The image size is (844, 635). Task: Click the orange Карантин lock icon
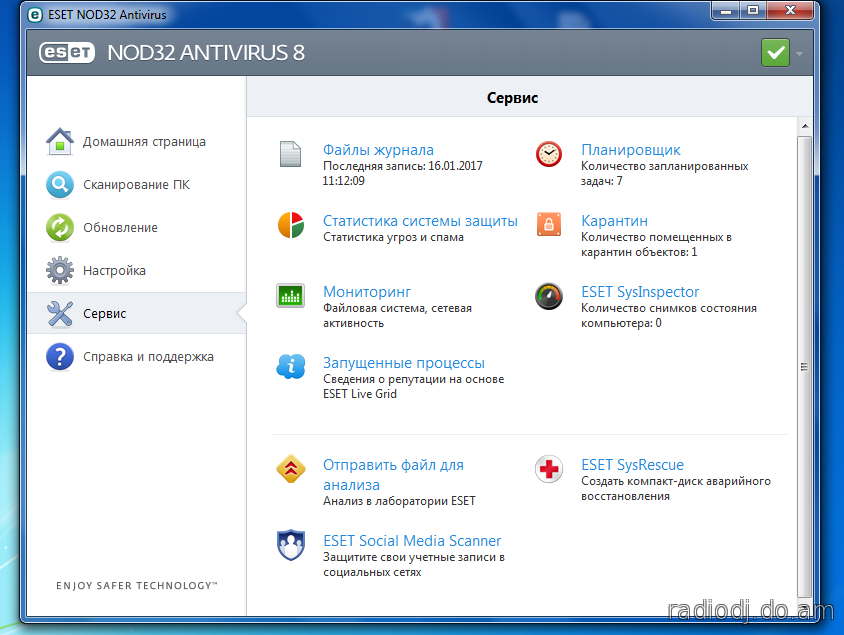pyautogui.click(x=549, y=224)
